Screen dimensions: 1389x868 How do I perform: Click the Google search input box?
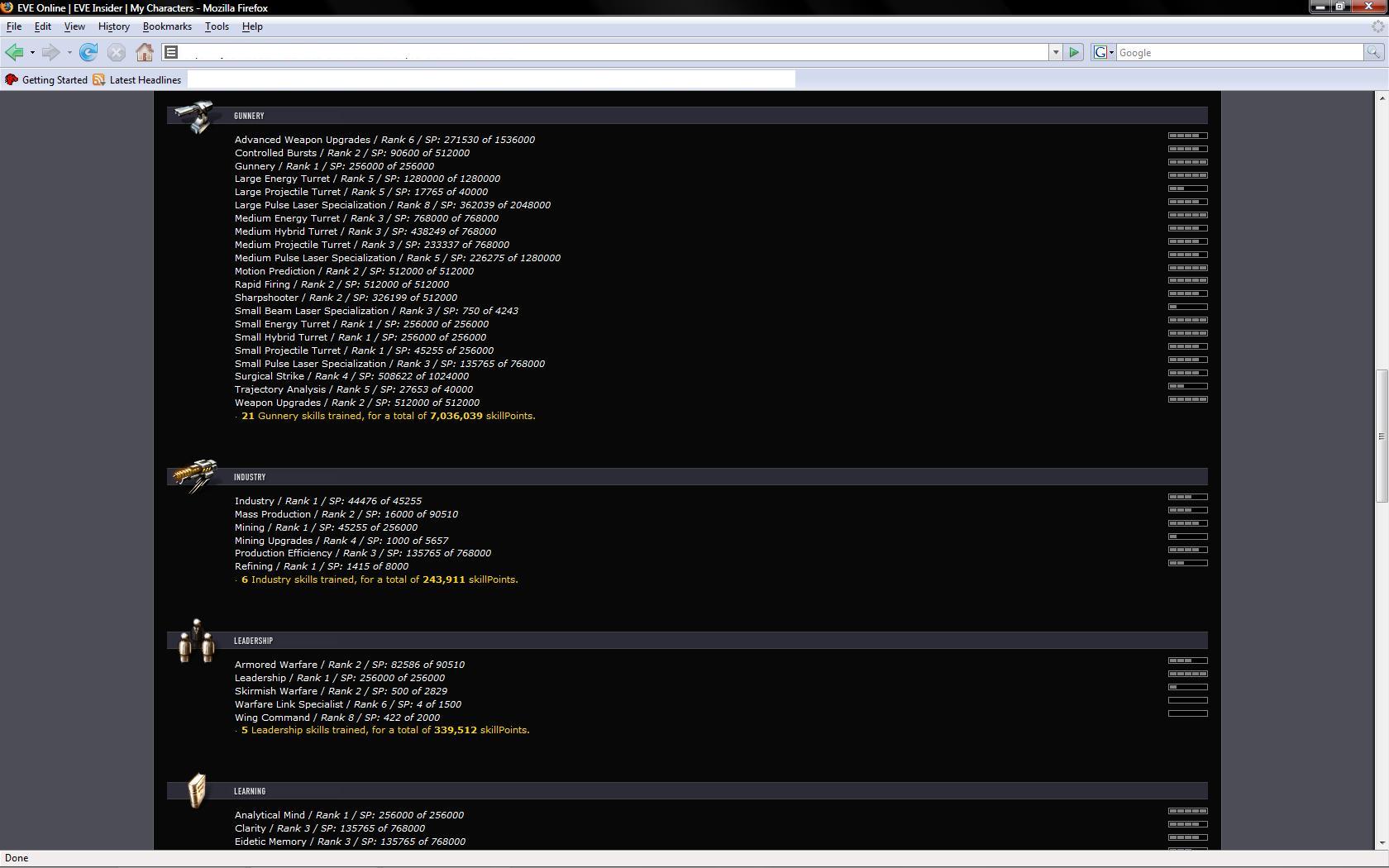coord(1239,53)
